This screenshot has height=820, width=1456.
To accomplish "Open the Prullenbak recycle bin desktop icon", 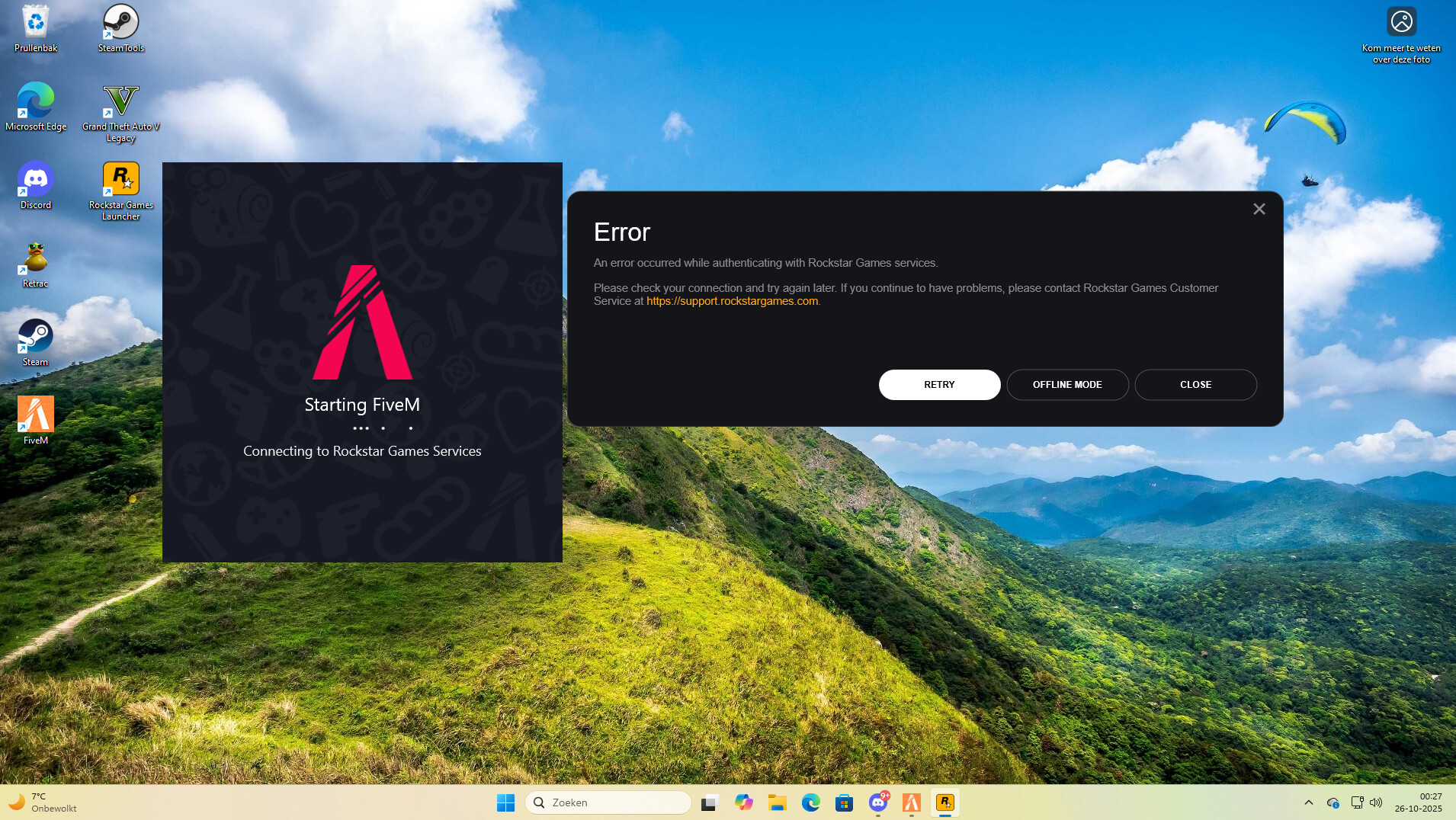I will point(36,28).
